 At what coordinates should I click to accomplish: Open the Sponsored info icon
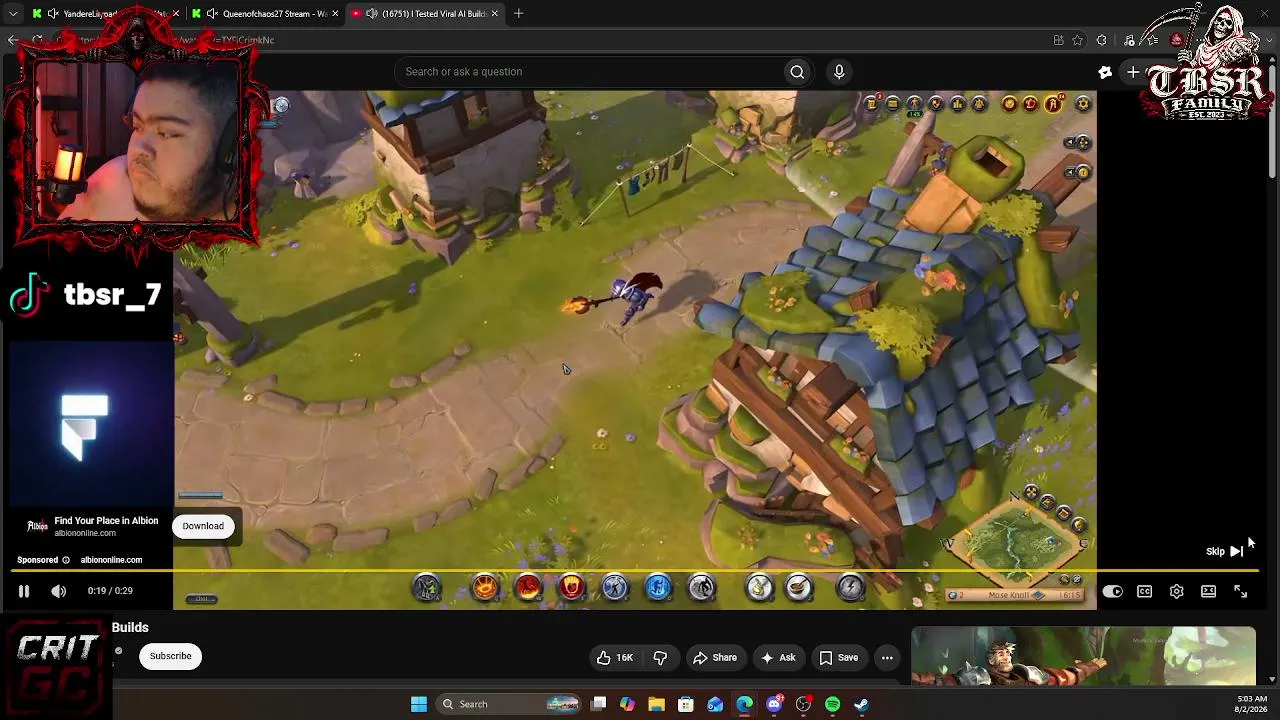point(66,560)
